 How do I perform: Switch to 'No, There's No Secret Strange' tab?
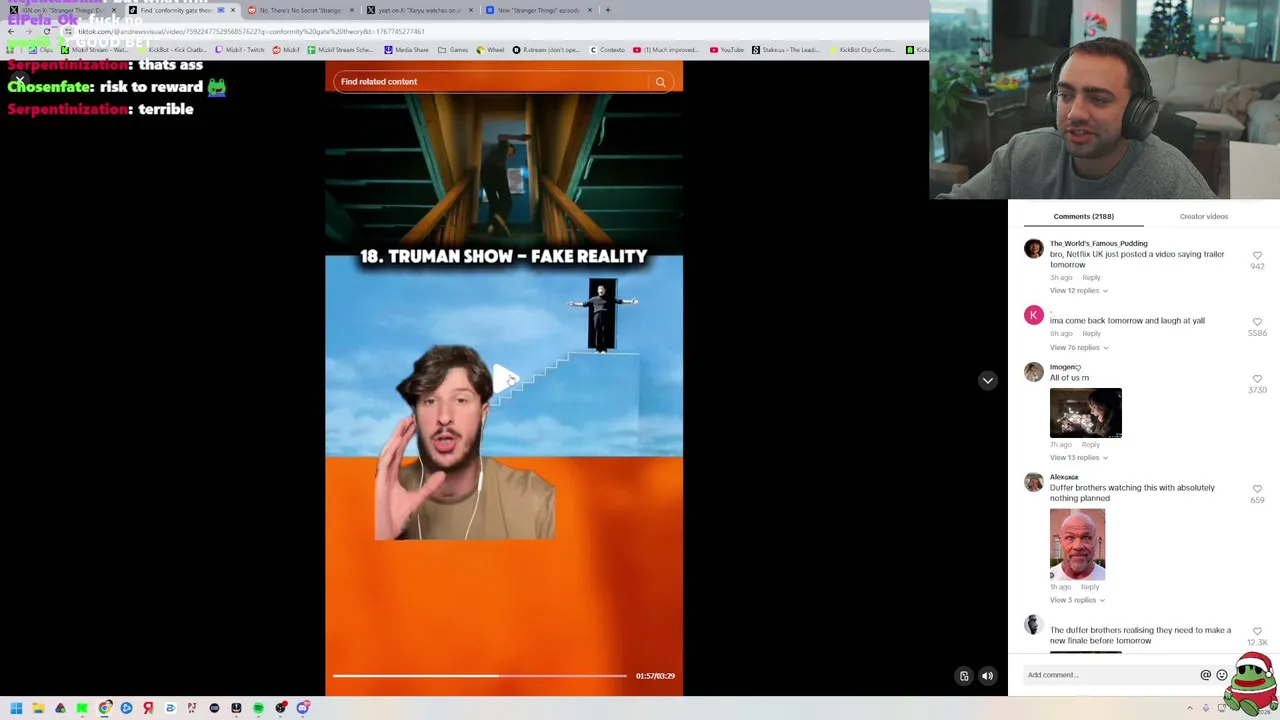[299, 10]
